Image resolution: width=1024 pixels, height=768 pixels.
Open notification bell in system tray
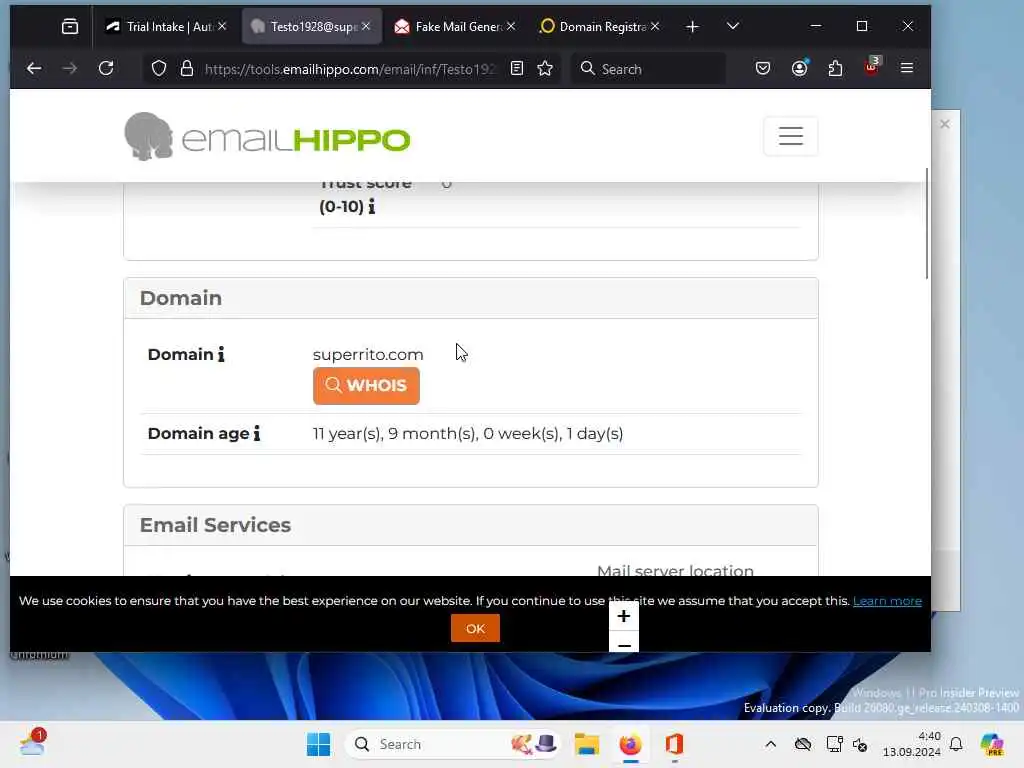click(956, 744)
